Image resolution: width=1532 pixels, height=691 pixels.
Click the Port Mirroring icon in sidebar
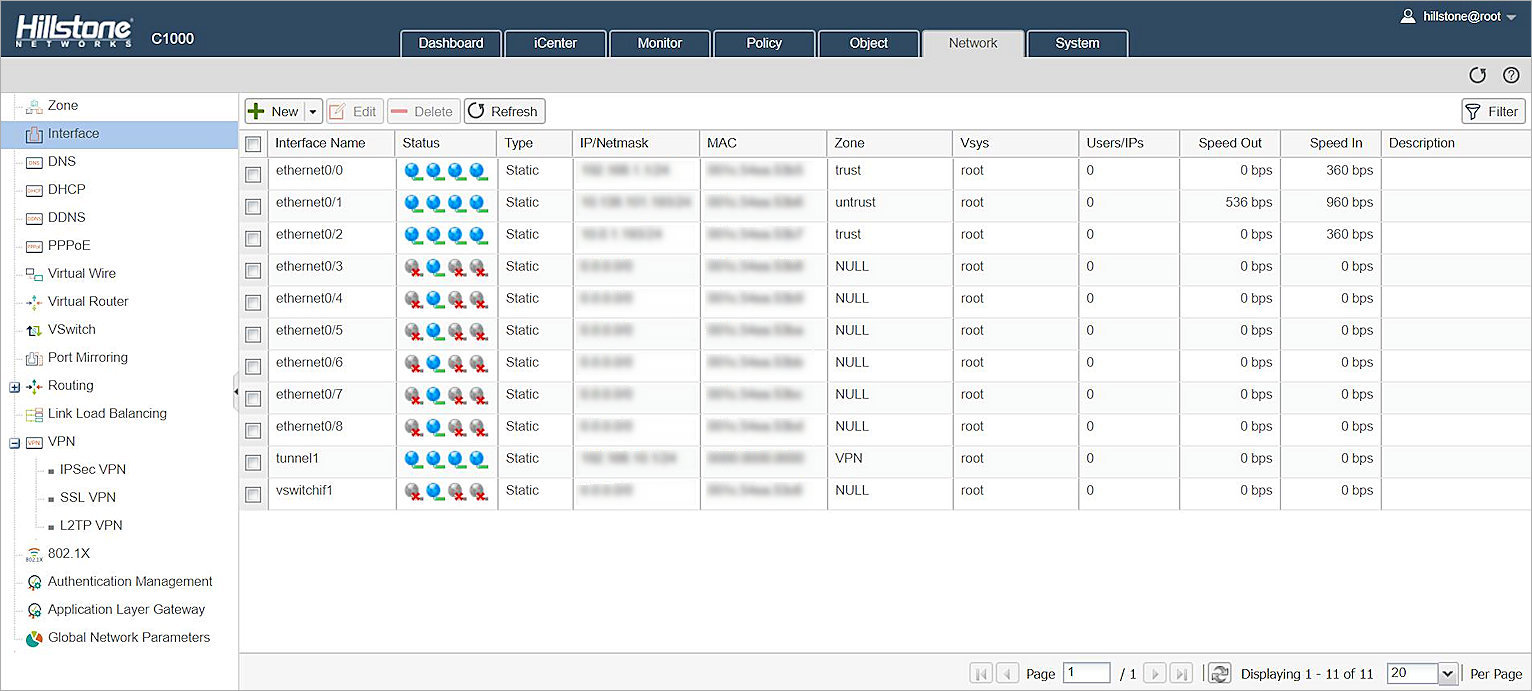pyautogui.click(x=34, y=358)
